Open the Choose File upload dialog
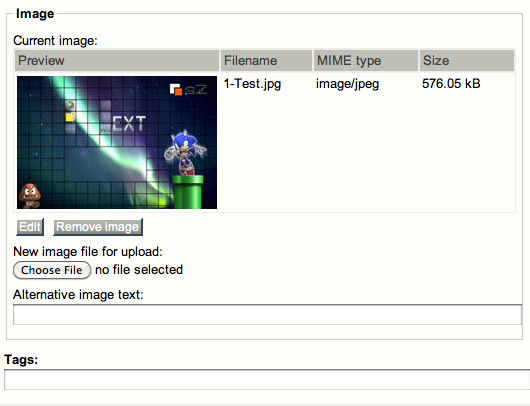The image size is (530, 406). (52, 270)
